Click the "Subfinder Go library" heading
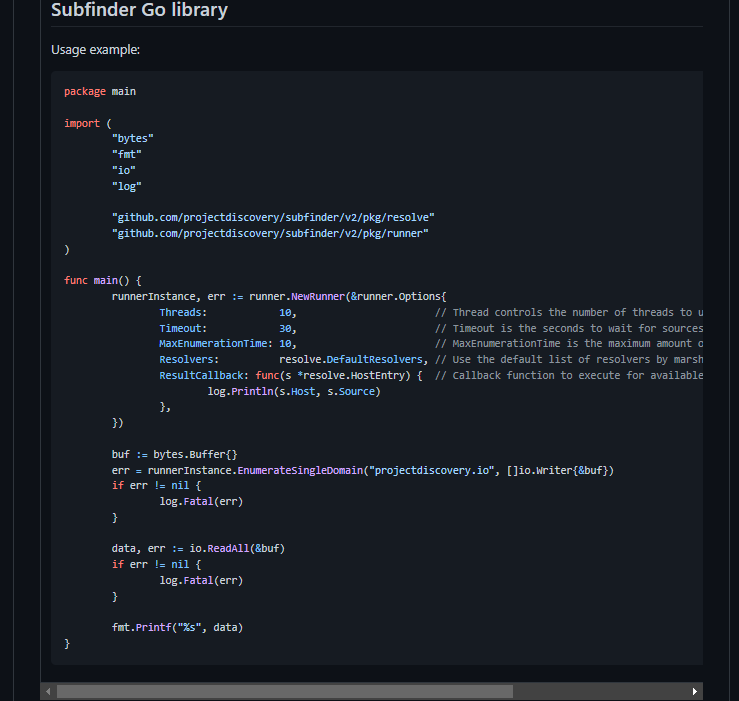 pos(139,10)
